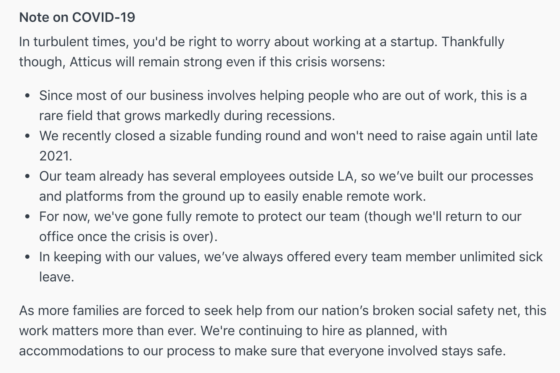The height and width of the screenshot is (373, 560).
Task: Click the '2021.' text
Action: coord(55,156)
